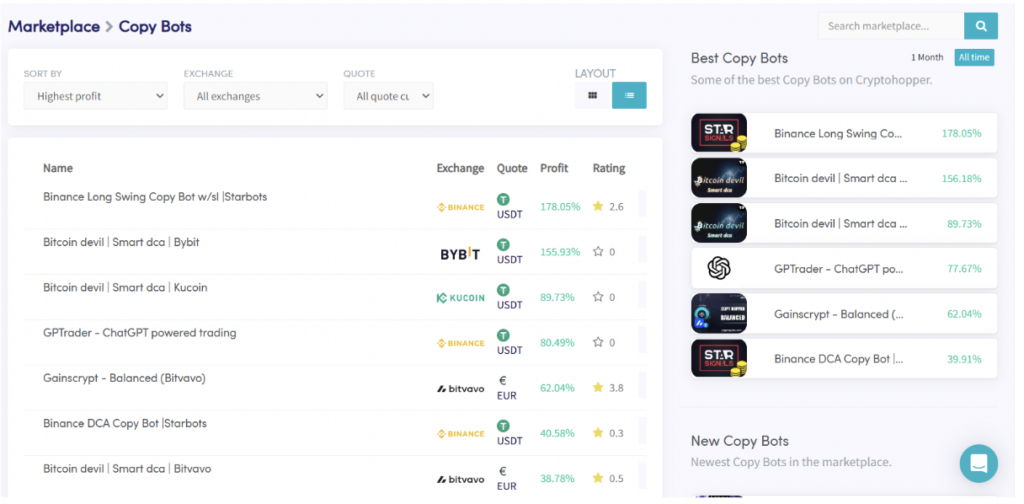Click Binance logo in GPTrader row
The image size is (1024, 504).
pyautogui.click(x=460, y=343)
